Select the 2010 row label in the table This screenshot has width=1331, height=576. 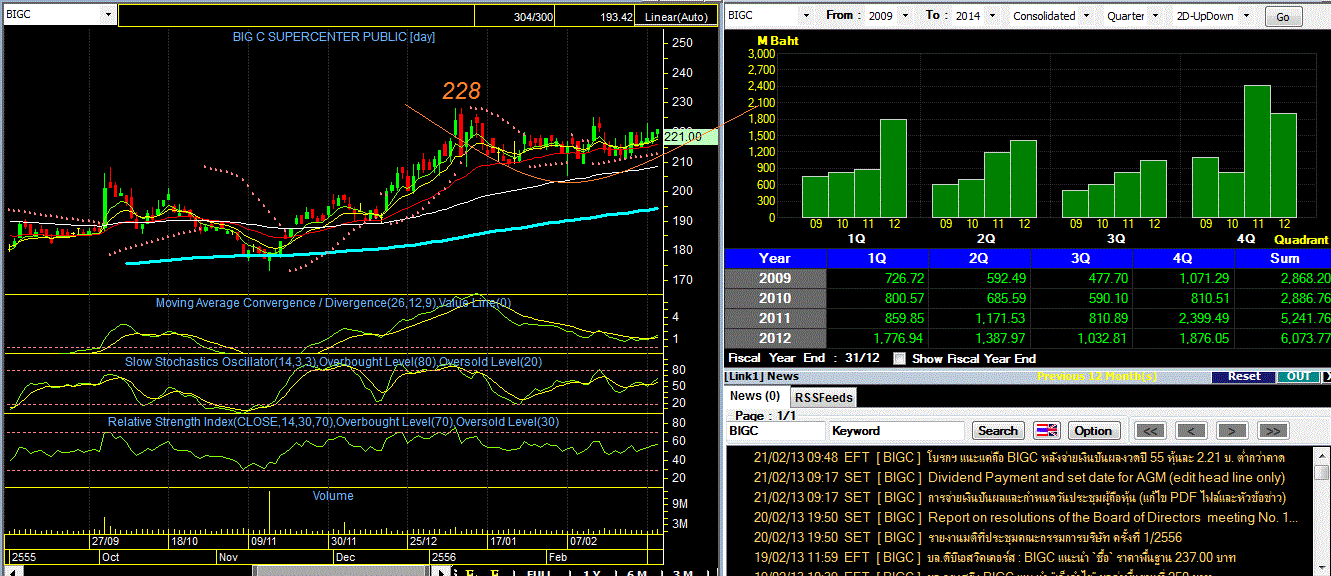775,298
